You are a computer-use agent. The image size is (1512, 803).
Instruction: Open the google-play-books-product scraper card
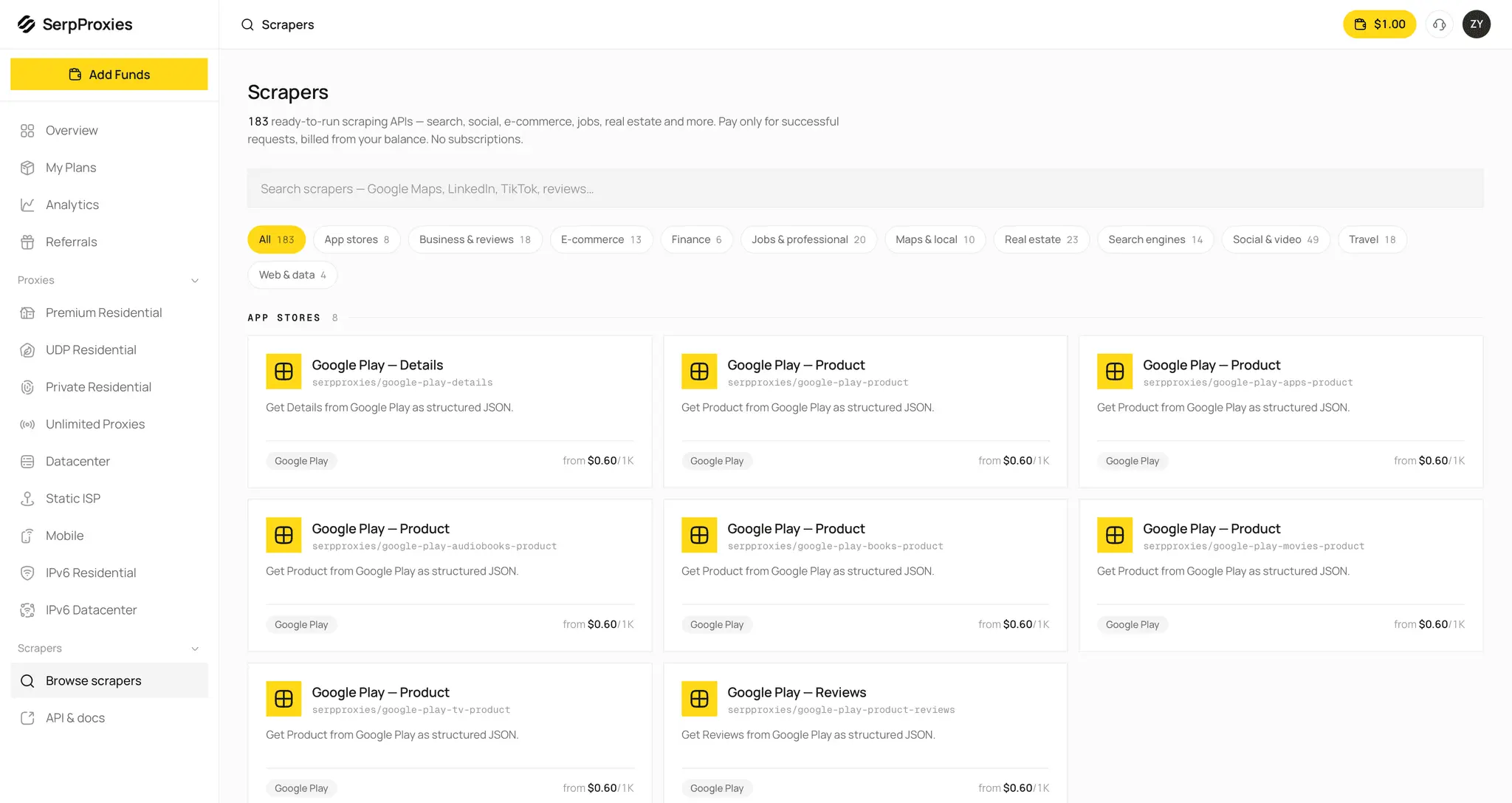coord(865,575)
